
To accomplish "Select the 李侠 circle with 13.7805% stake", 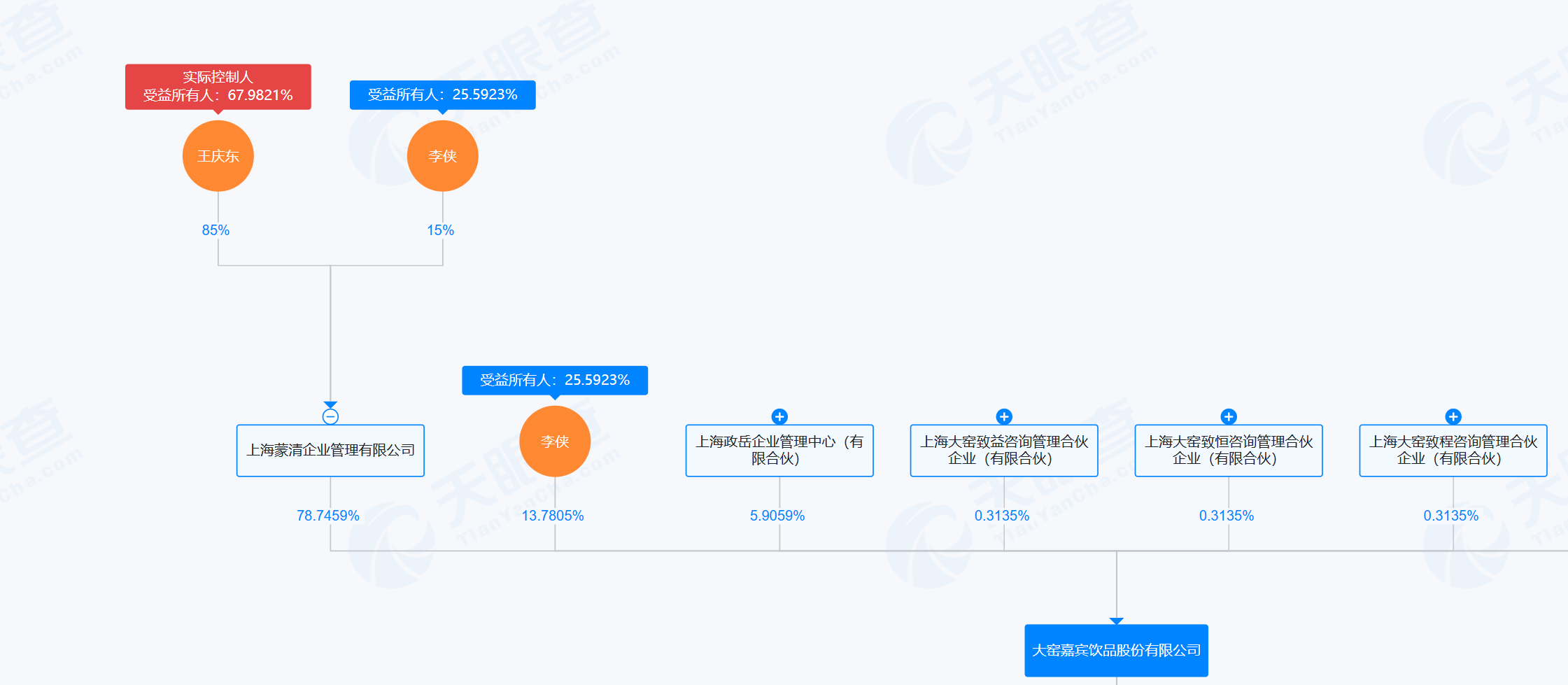I will coord(555,442).
